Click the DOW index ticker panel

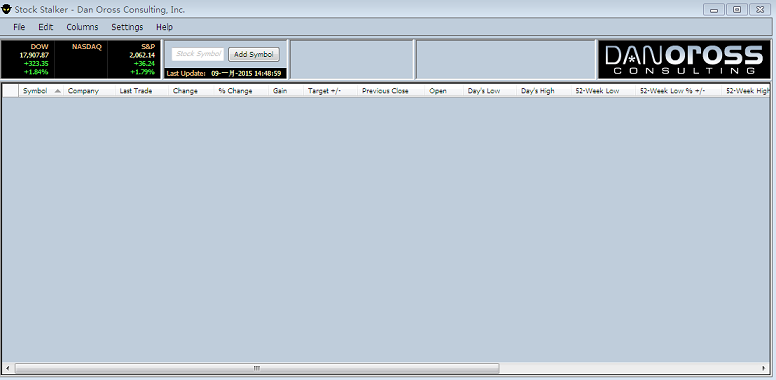pos(29,59)
